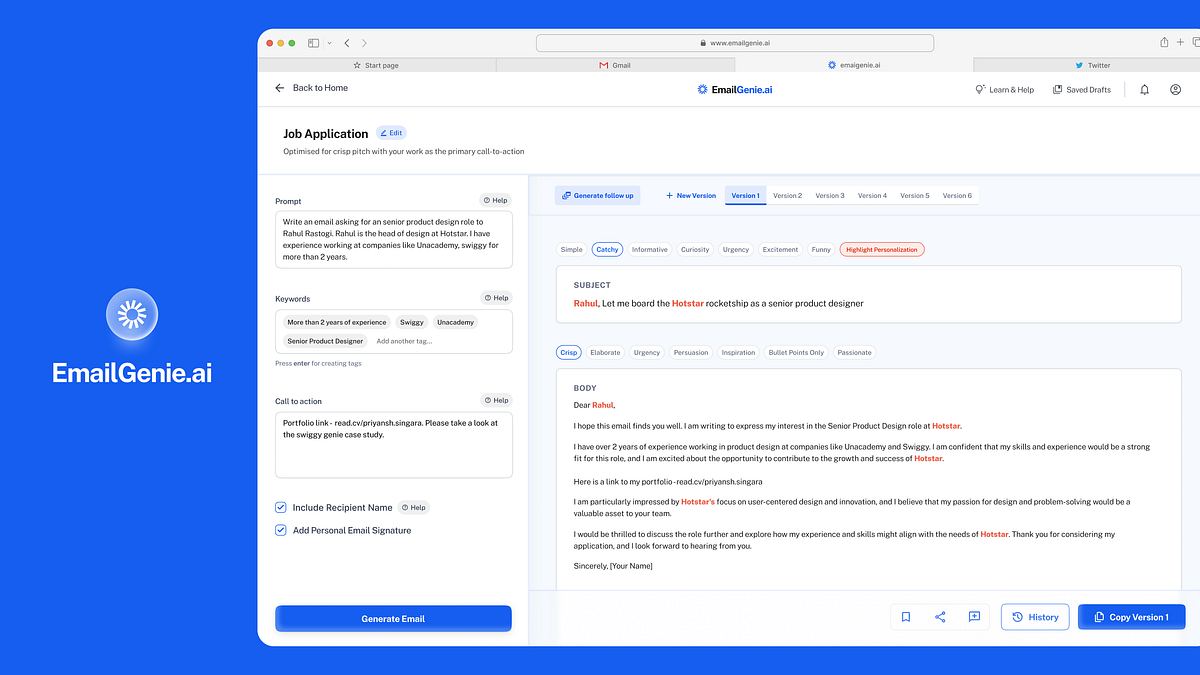Open the notifications bell
Screen dimensions: 1200x675
pyautogui.click(x=1144, y=89)
